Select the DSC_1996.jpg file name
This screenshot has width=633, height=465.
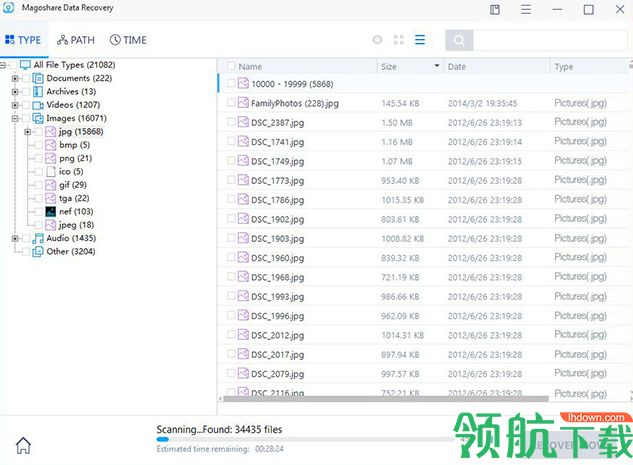(277, 316)
